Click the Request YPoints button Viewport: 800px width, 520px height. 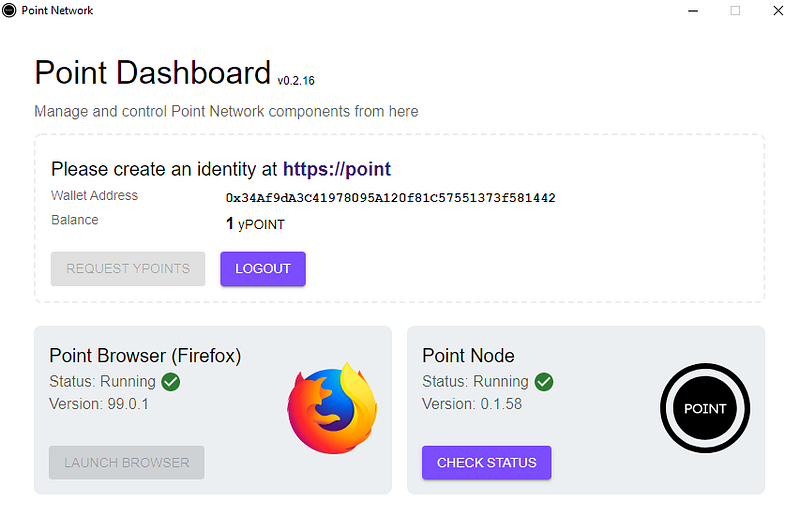pos(128,268)
